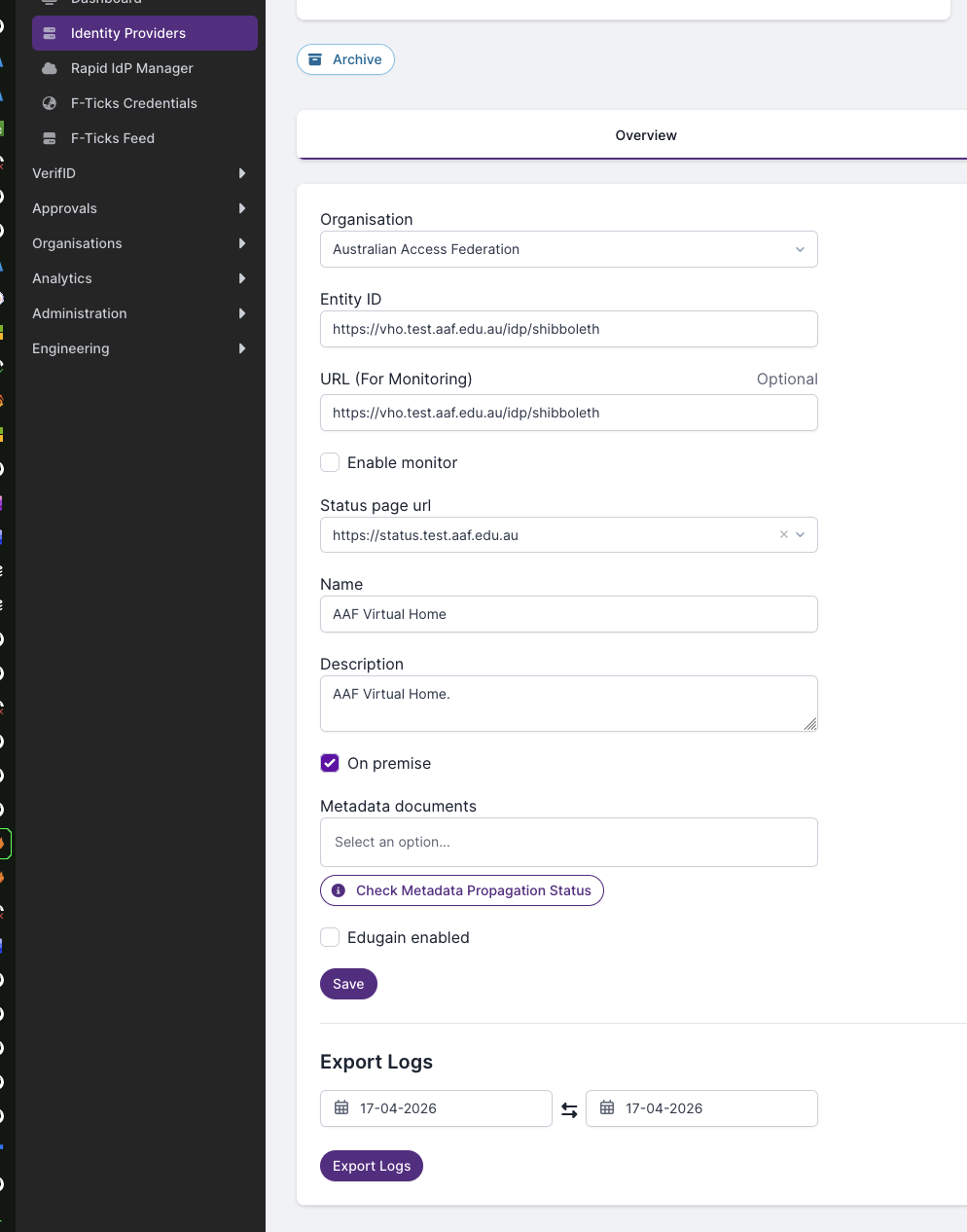Click the swap arrows between export dates

pos(569,1108)
